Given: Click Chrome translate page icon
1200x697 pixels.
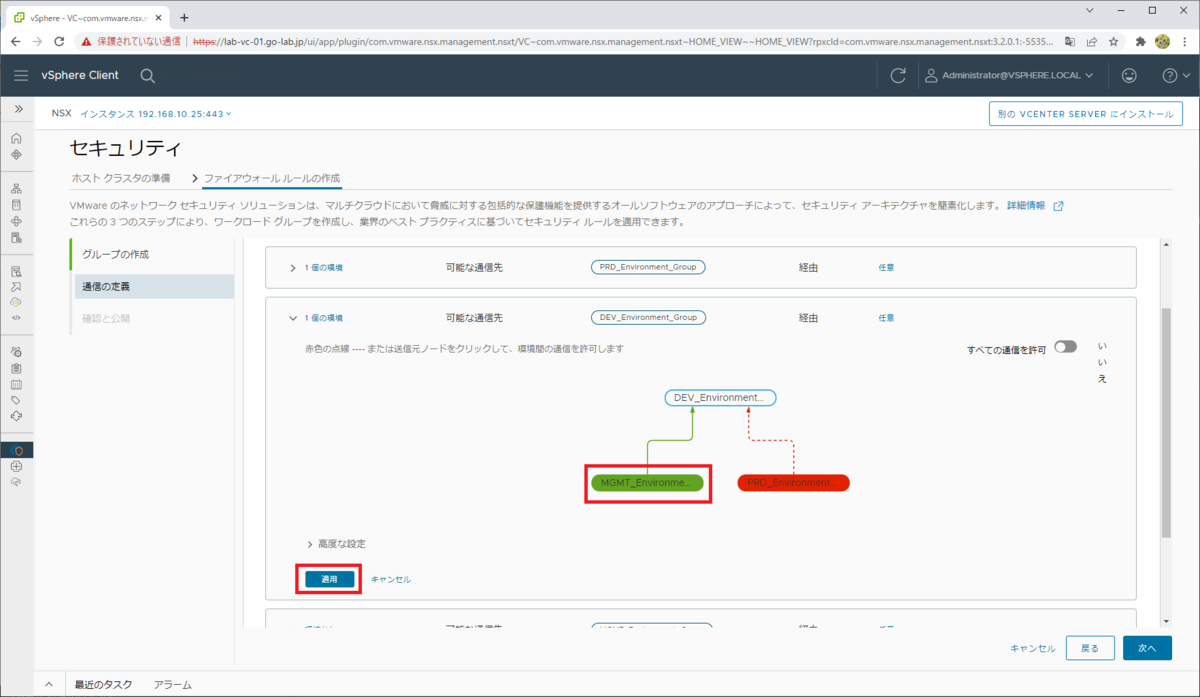Looking at the screenshot, I should point(1069,42).
